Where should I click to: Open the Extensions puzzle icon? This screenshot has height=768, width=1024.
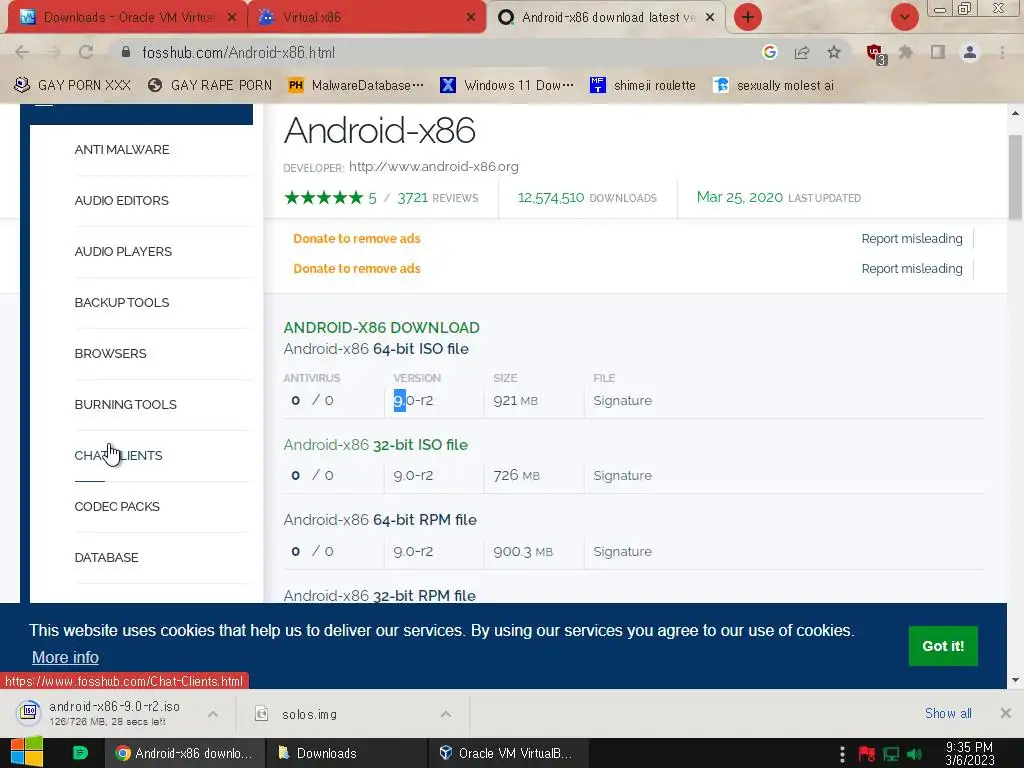(906, 52)
